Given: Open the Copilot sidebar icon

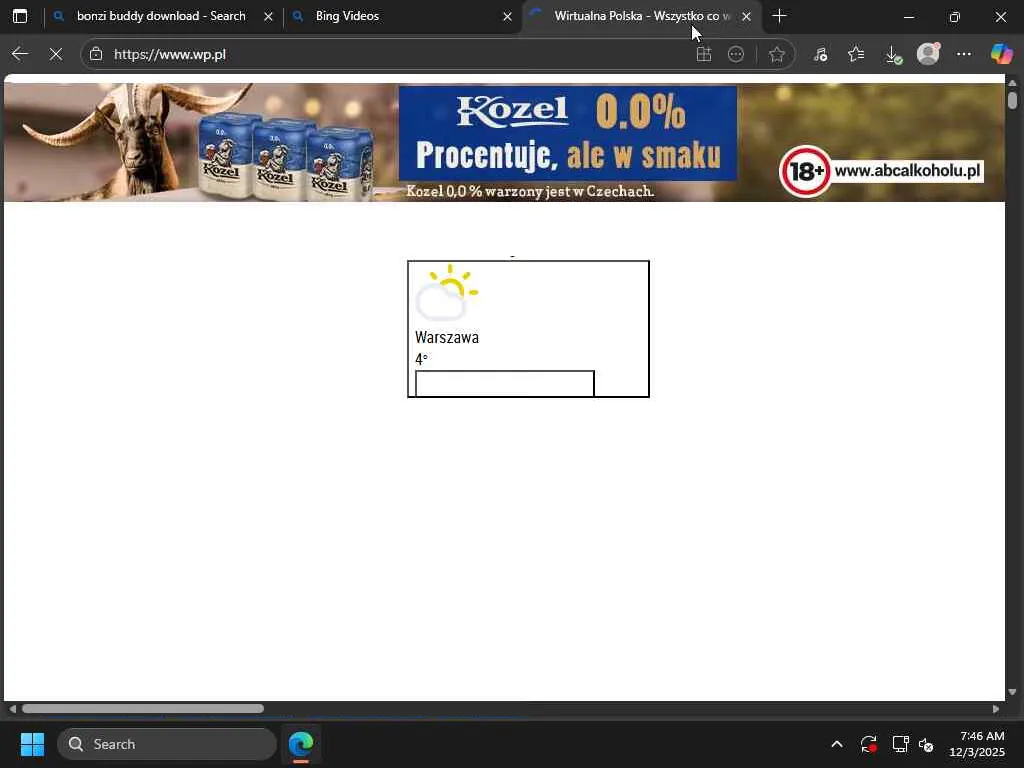Looking at the screenshot, I should point(1001,54).
